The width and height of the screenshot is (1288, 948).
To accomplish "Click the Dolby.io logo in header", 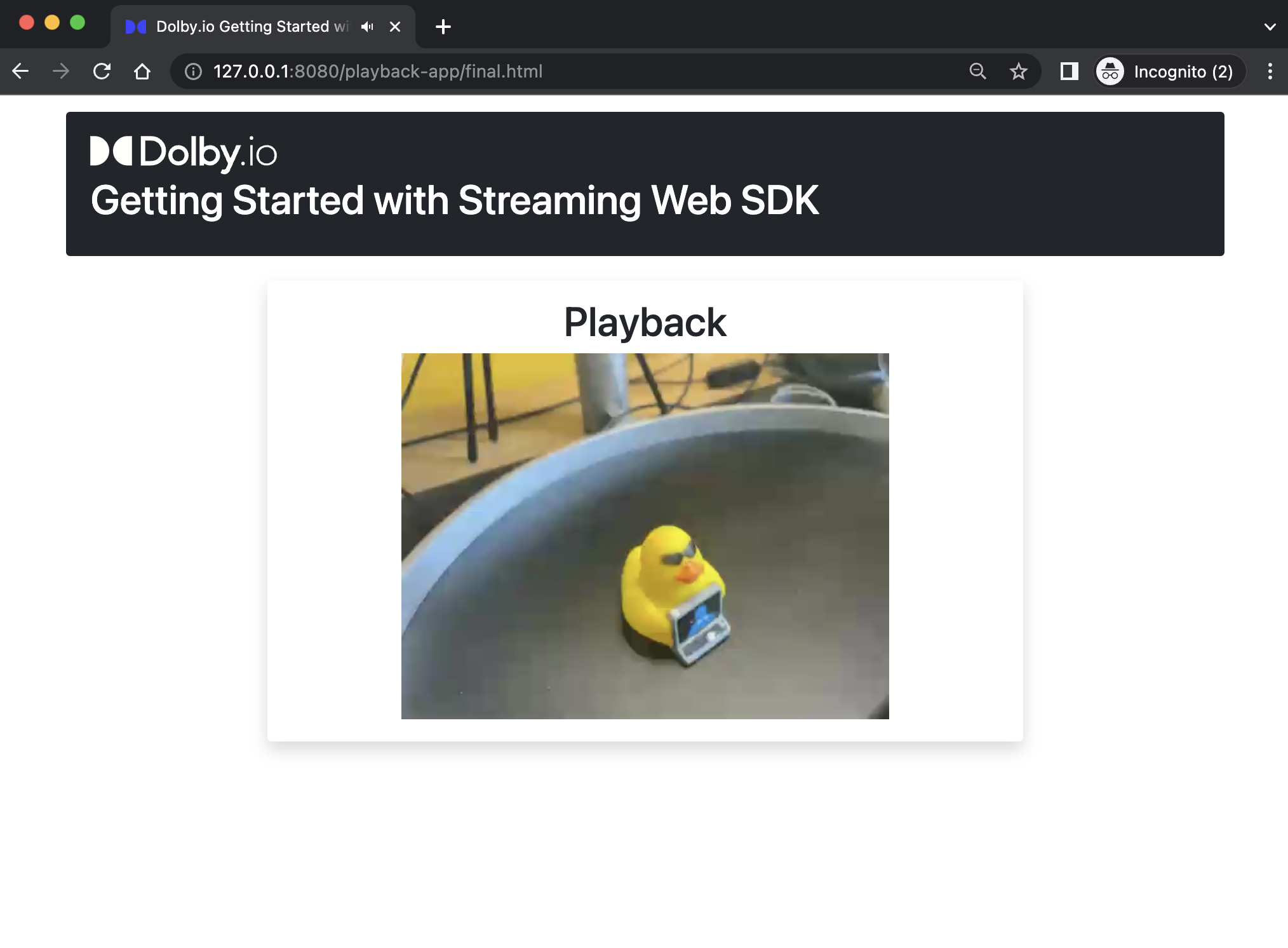I will coord(184,152).
